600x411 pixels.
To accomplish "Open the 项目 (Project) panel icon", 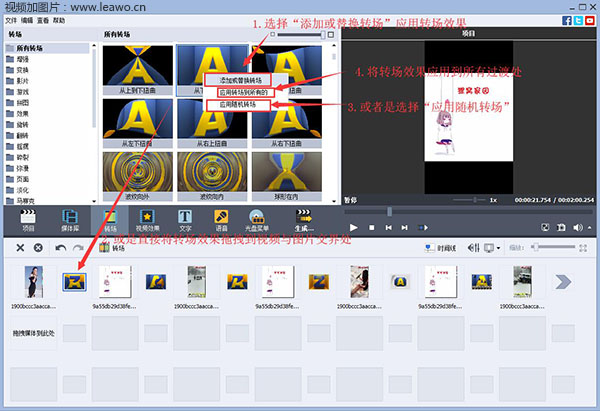I will click(x=28, y=220).
